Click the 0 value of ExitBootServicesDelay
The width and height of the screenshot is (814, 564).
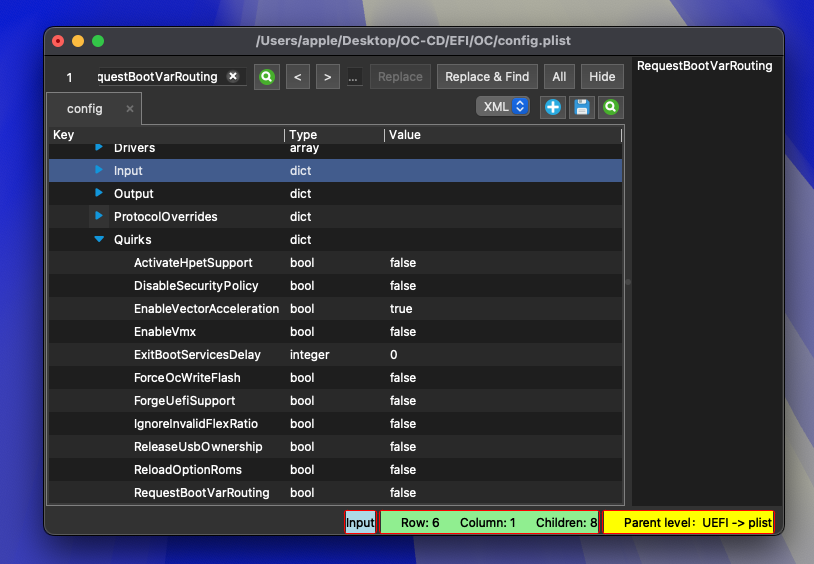[394, 355]
